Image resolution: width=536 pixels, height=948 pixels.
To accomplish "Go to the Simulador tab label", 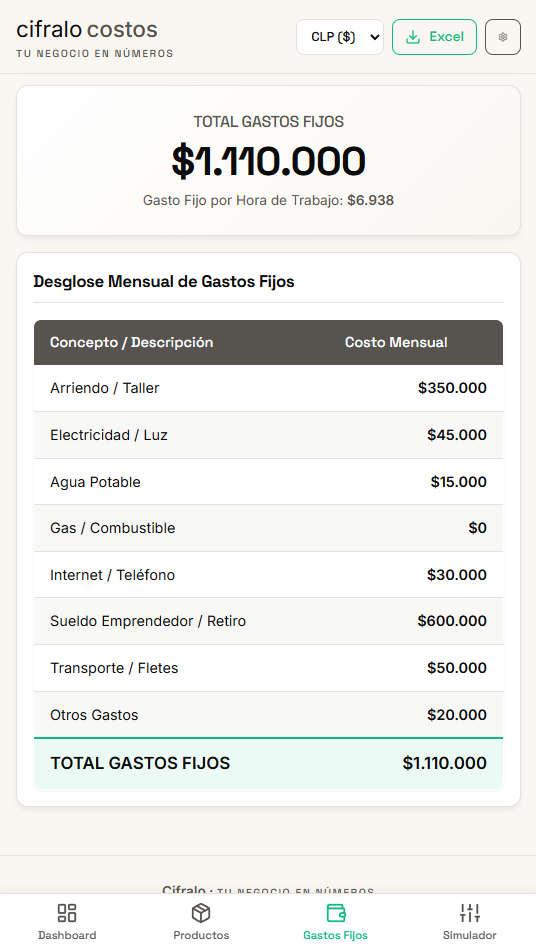I will 470,935.
